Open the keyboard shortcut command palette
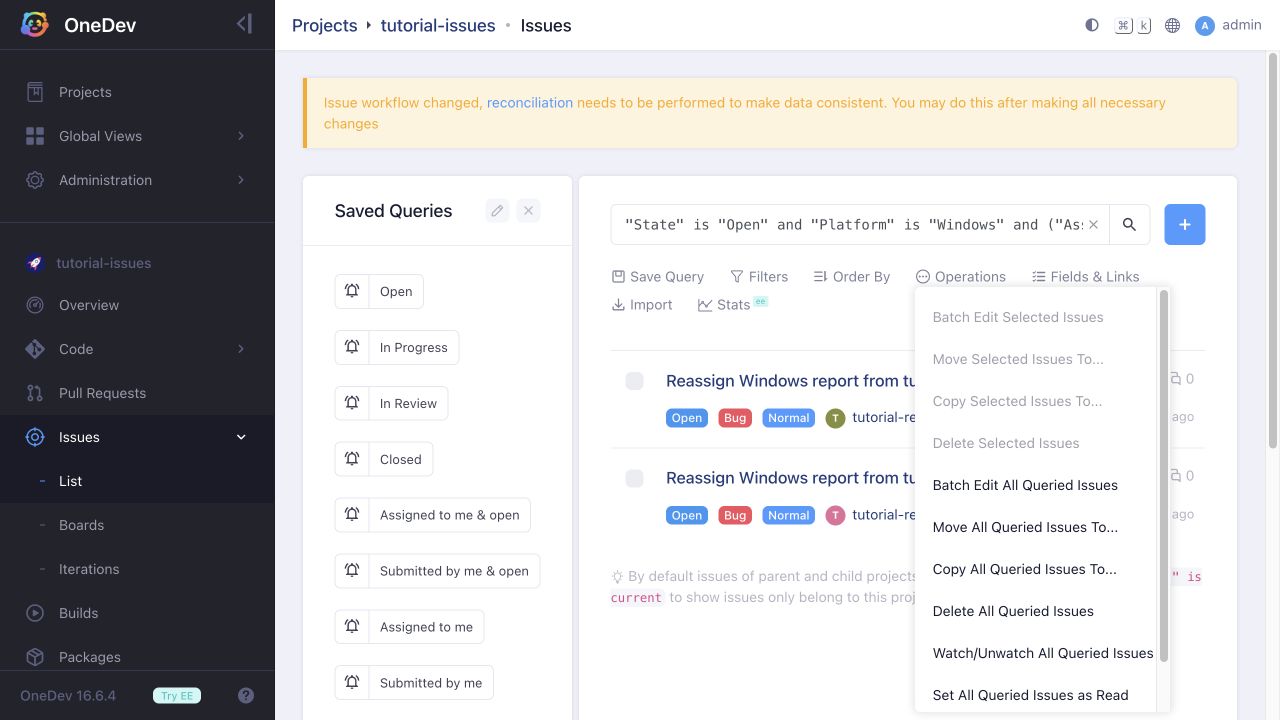 pyautogui.click(x=1133, y=25)
